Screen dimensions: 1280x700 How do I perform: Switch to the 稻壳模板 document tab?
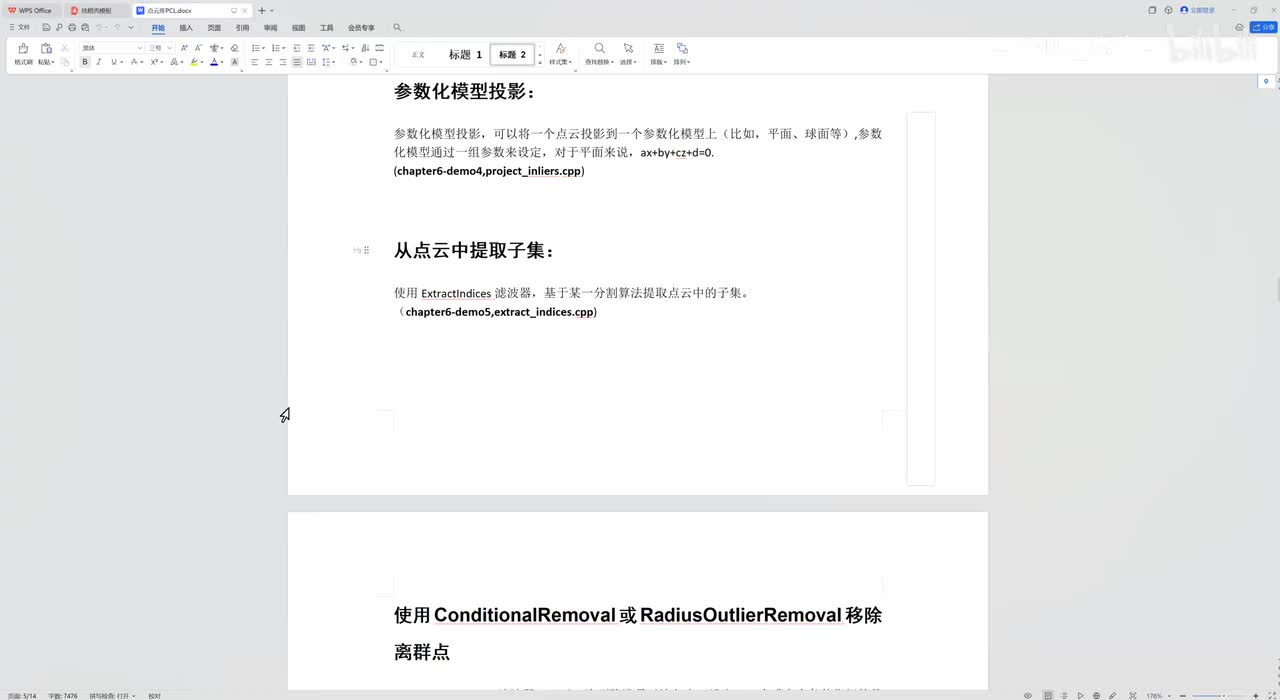coord(96,10)
